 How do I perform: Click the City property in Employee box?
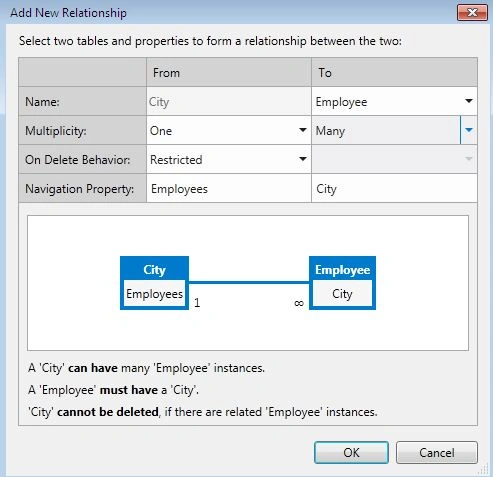(x=342, y=294)
